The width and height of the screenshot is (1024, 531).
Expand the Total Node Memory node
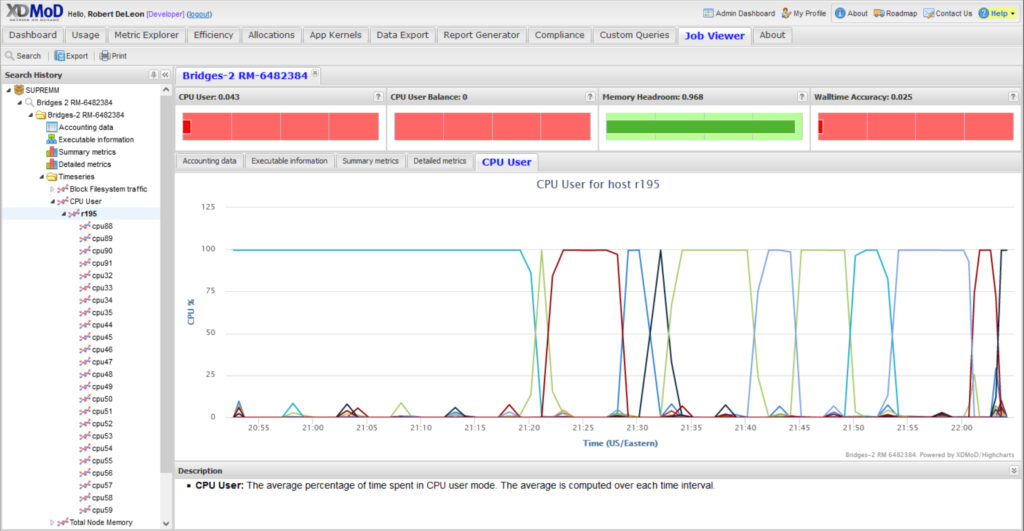pos(53,522)
